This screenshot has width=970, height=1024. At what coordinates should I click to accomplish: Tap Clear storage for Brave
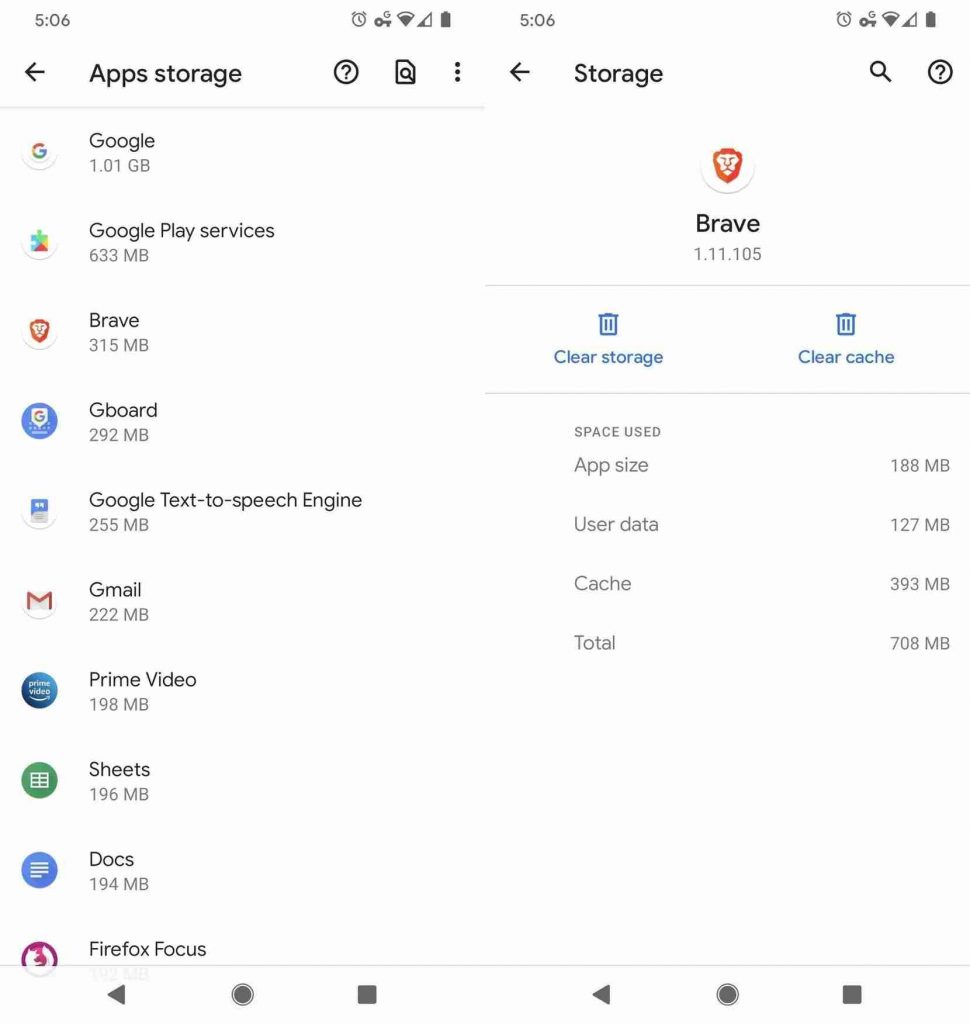608,339
